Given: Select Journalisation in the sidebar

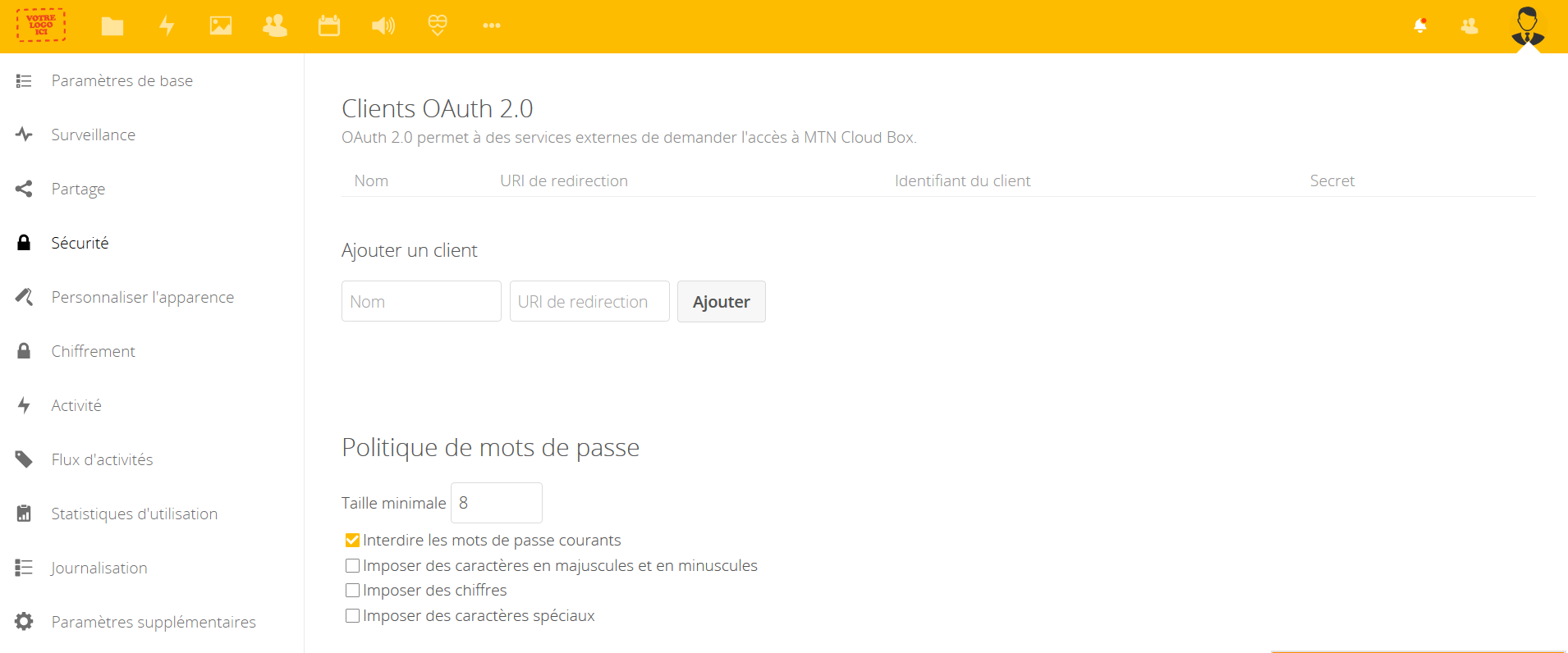Looking at the screenshot, I should (99, 569).
